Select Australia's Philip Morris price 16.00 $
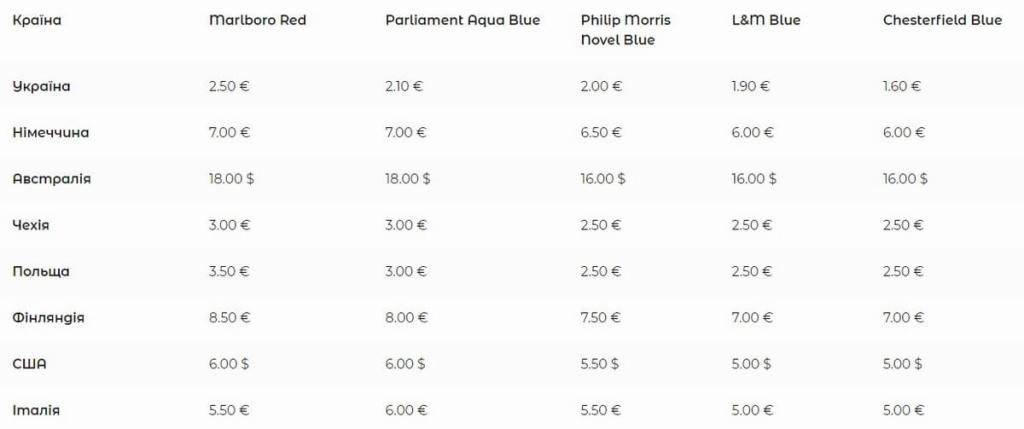This screenshot has width=1024, height=429. [x=603, y=179]
